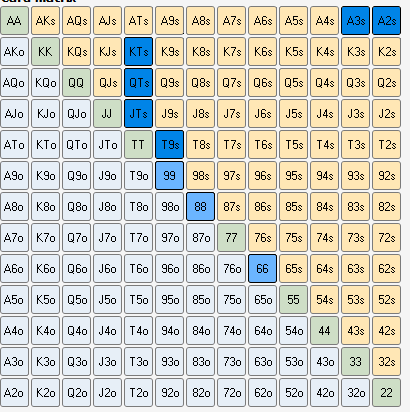Select the 72o offsuit hand
Viewport: 410px width, 412px height.
[231, 393]
